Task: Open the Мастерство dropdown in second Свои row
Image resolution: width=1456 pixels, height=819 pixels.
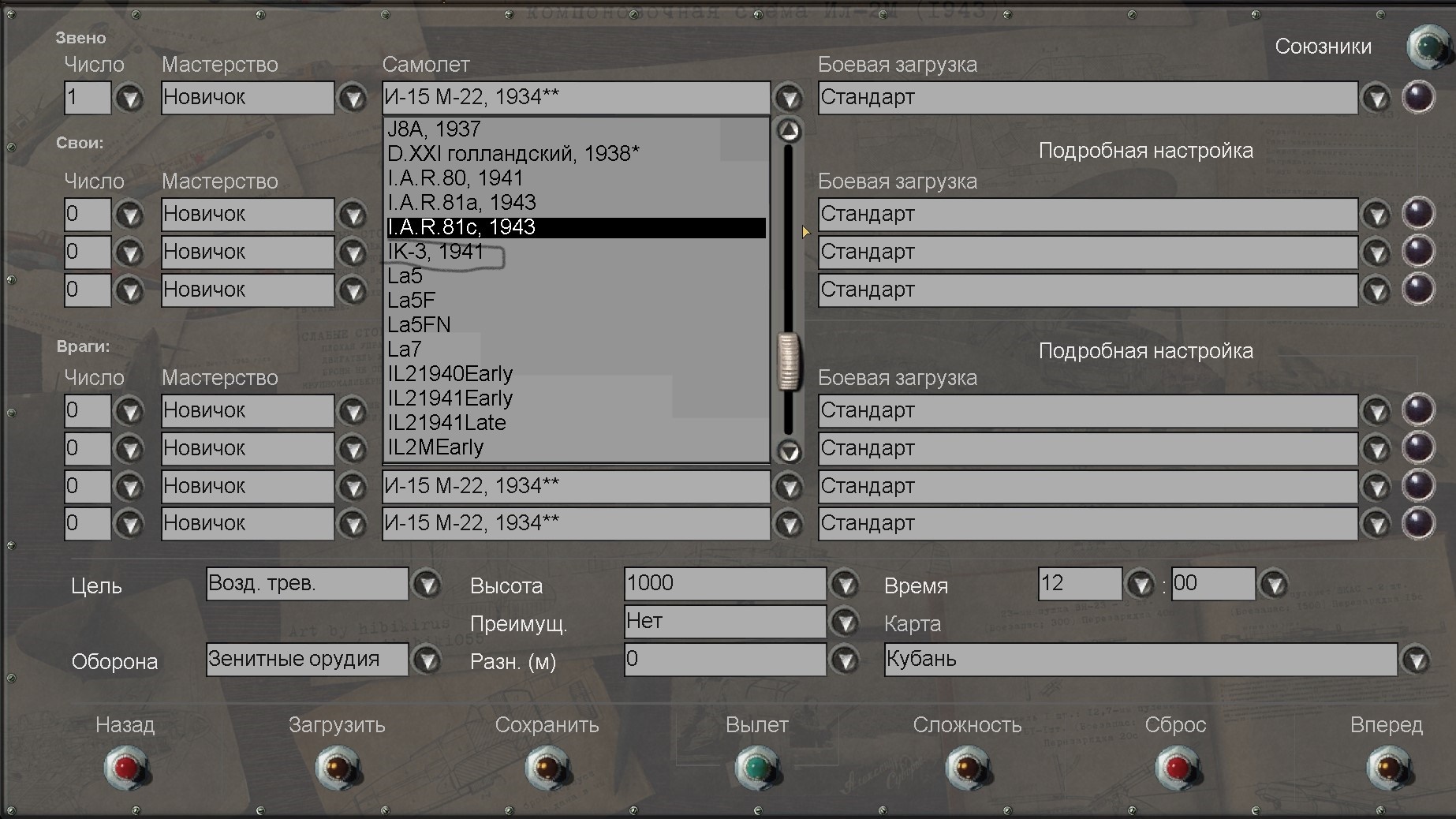Action: click(x=353, y=252)
